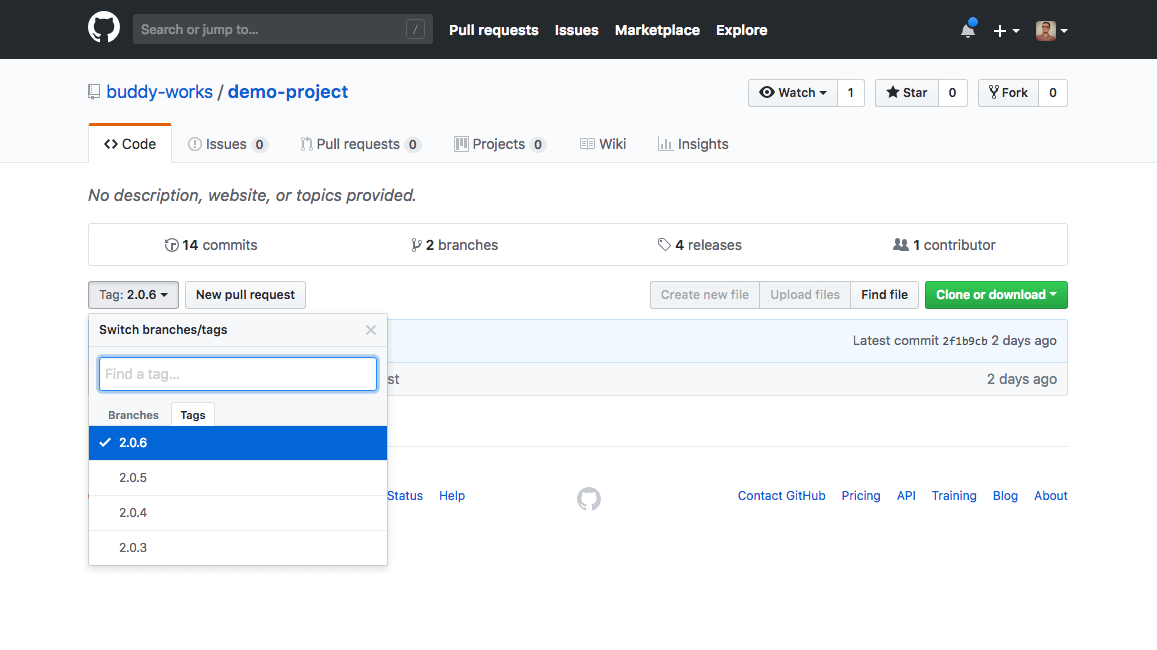Open latest commit hash 2f1b9cb
Image resolution: width=1157 pixels, height=650 pixels.
point(964,341)
